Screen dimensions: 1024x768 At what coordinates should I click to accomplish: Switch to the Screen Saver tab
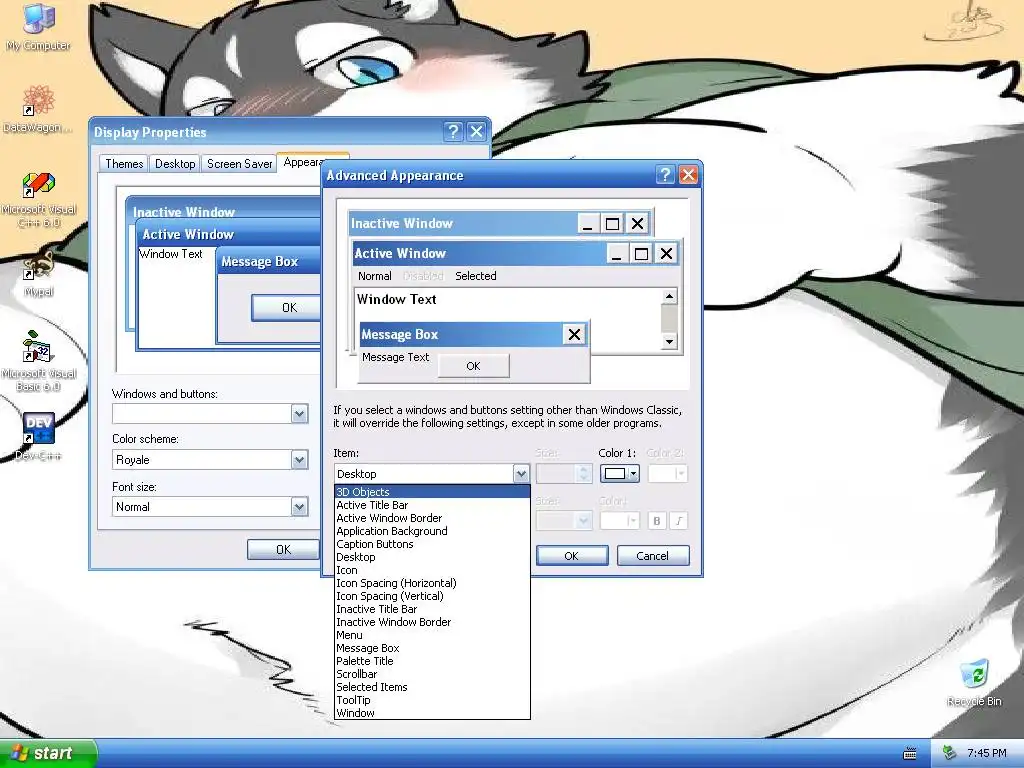pyautogui.click(x=239, y=163)
